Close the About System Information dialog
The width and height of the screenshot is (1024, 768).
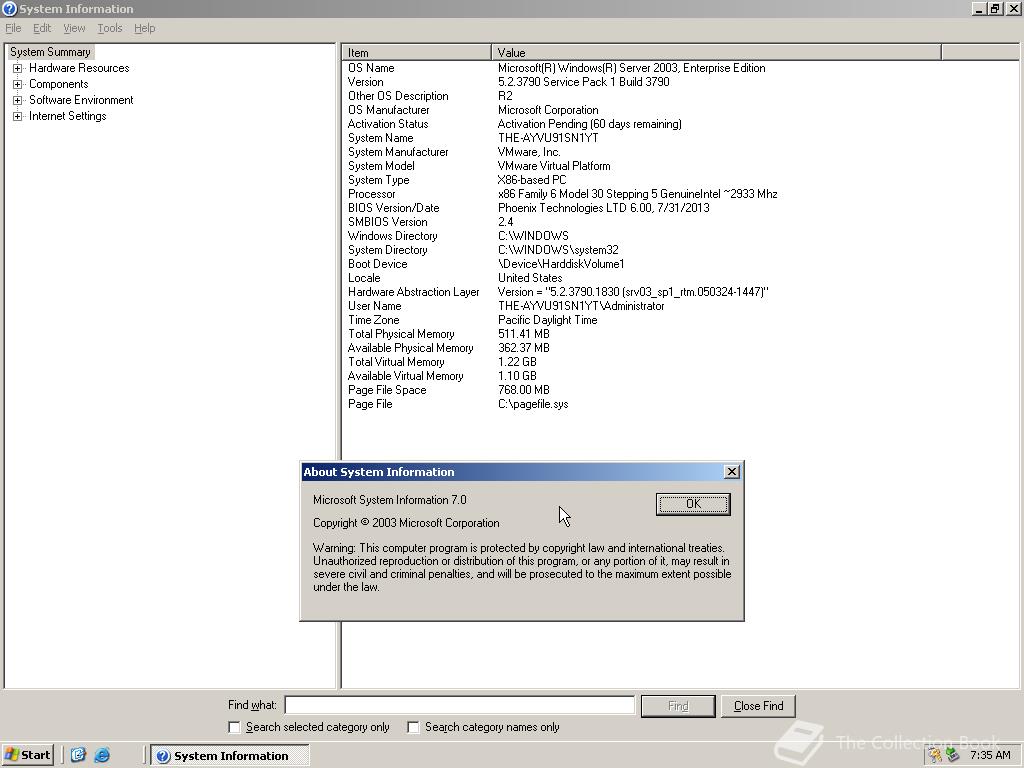pyautogui.click(x=731, y=472)
